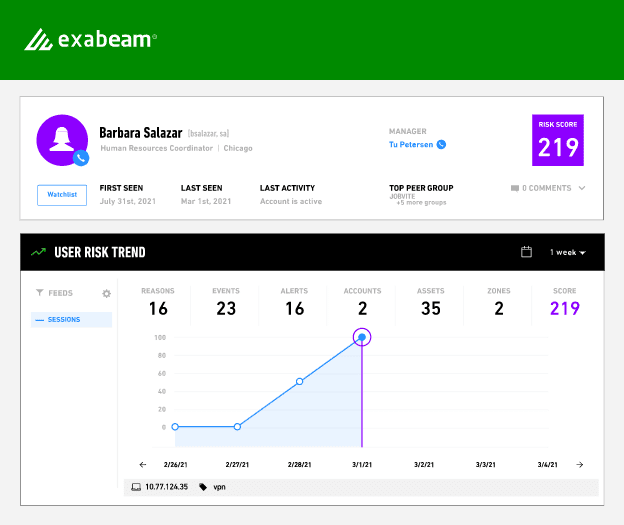Click the Alerts 16 metric

294,303
